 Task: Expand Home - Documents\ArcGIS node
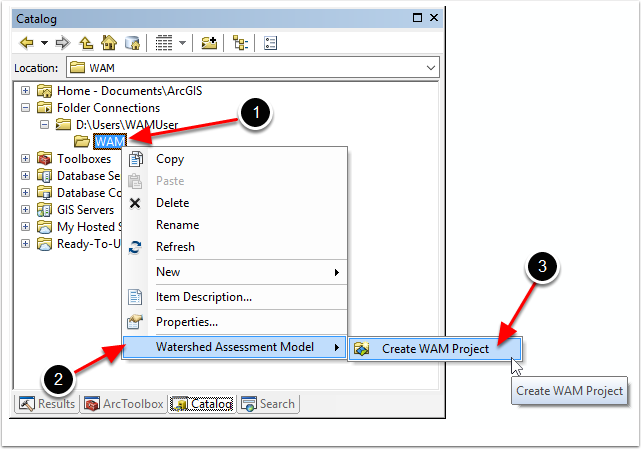(x=25, y=90)
